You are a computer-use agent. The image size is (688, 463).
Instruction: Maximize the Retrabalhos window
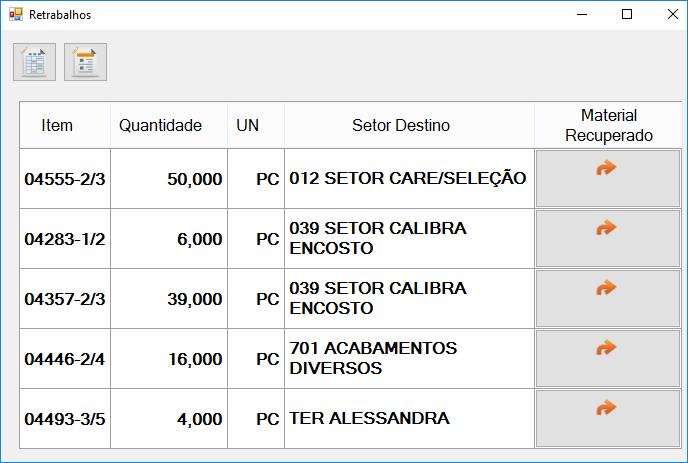(x=627, y=14)
